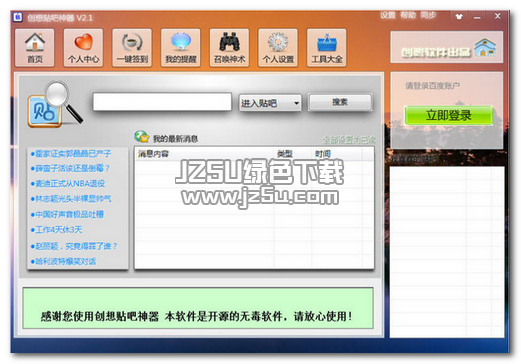Viewport: 521px width, 364px height.
Task: Click the blue house logo icon
Action: [x=485, y=47]
